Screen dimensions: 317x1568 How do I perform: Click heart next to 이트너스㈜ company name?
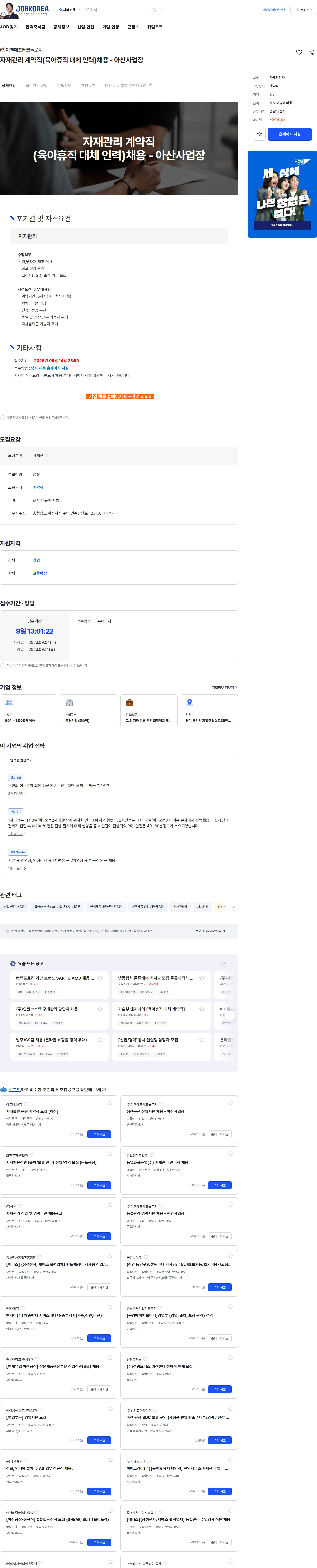tap(26, 1104)
